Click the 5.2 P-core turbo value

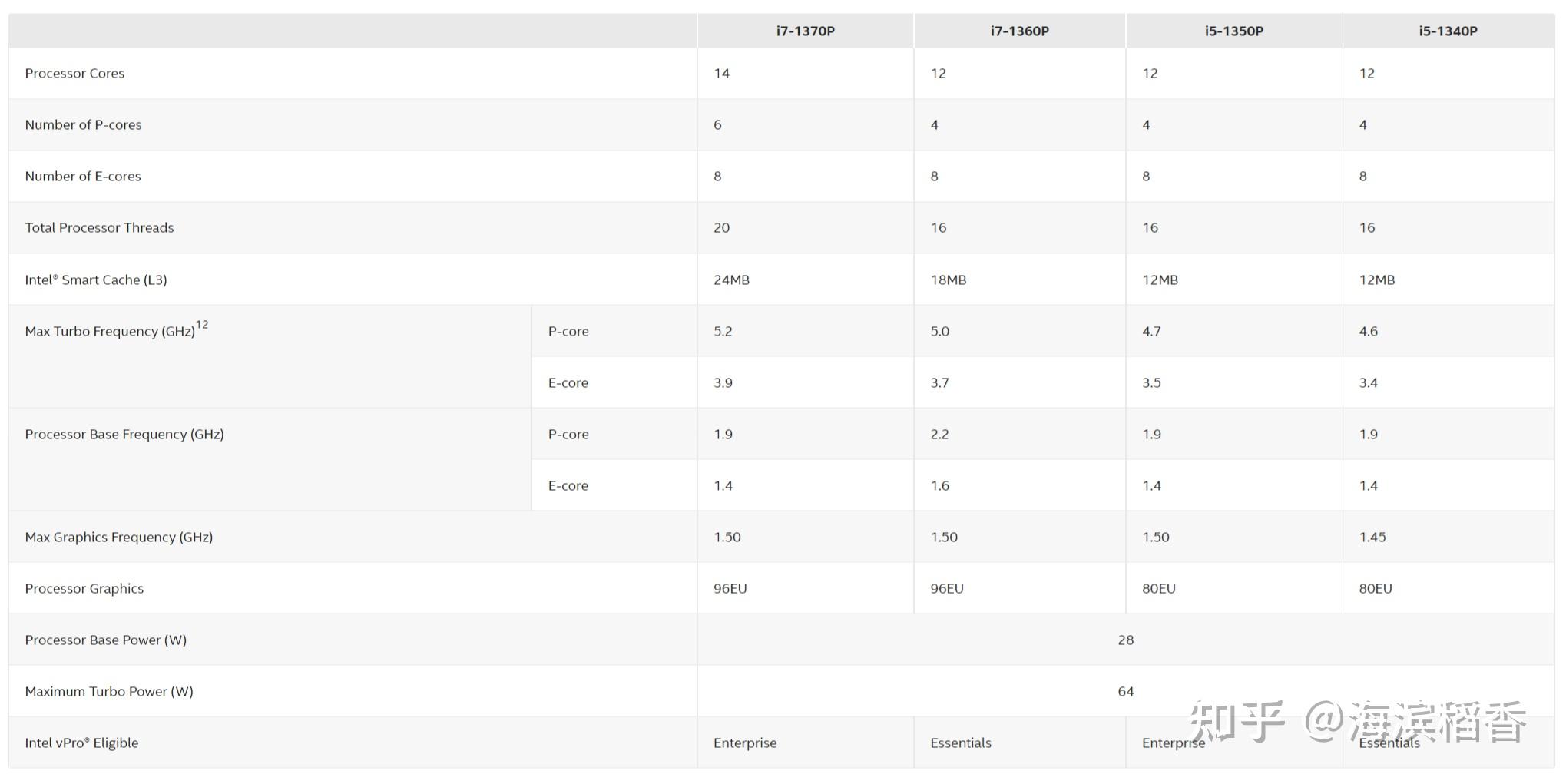pos(723,332)
